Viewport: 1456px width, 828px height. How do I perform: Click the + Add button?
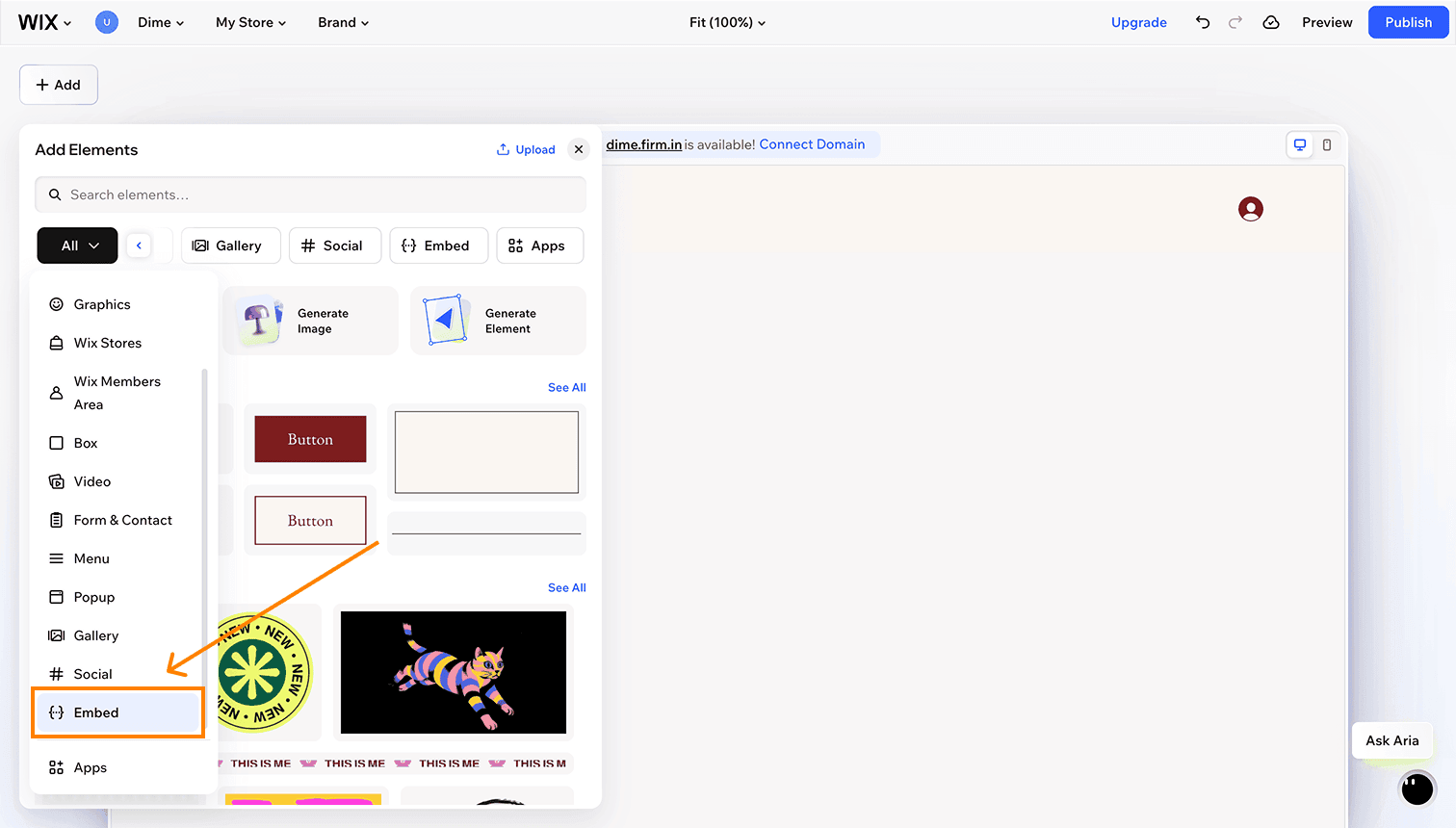(x=59, y=85)
